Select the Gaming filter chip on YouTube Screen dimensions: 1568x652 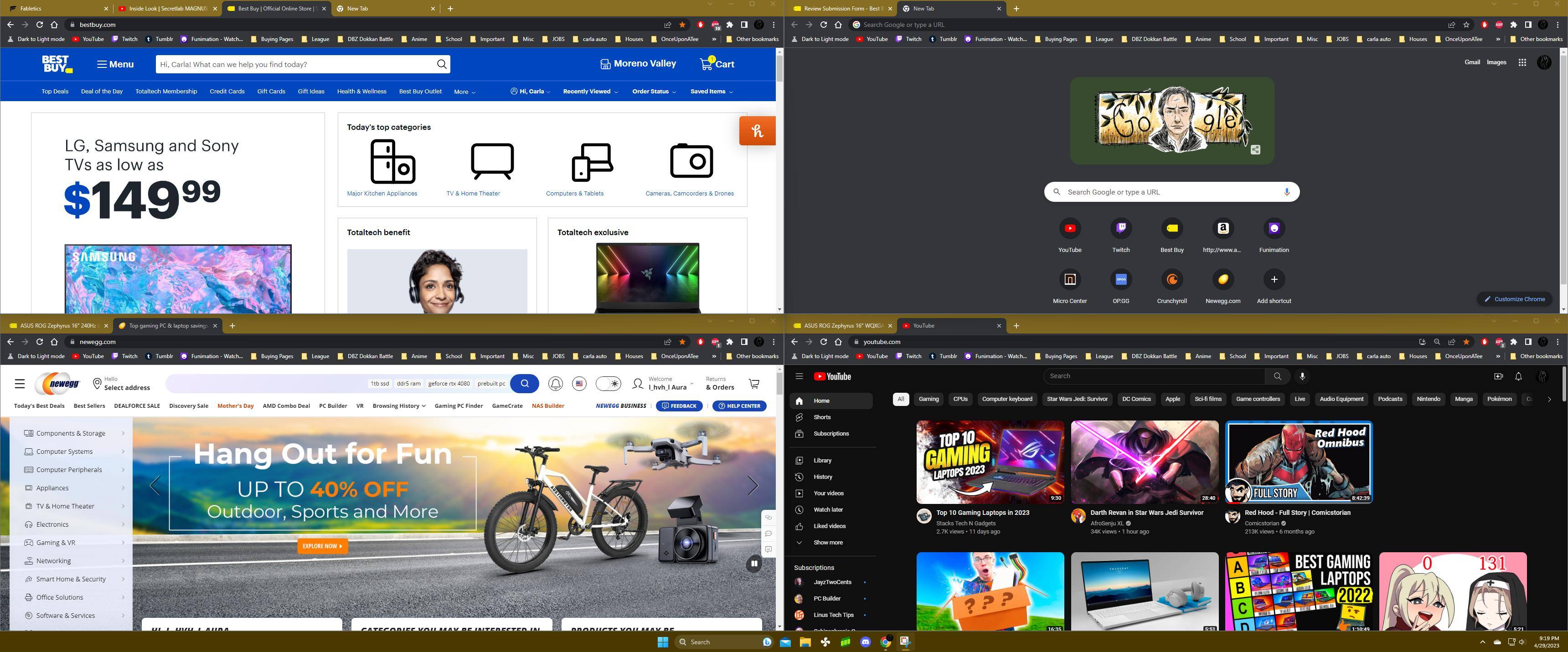928,399
